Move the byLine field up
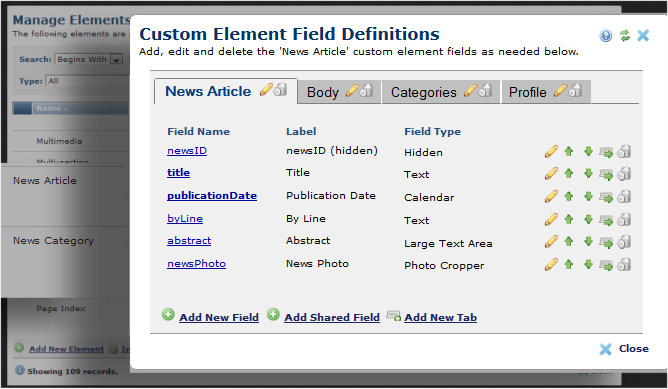 tap(569, 219)
